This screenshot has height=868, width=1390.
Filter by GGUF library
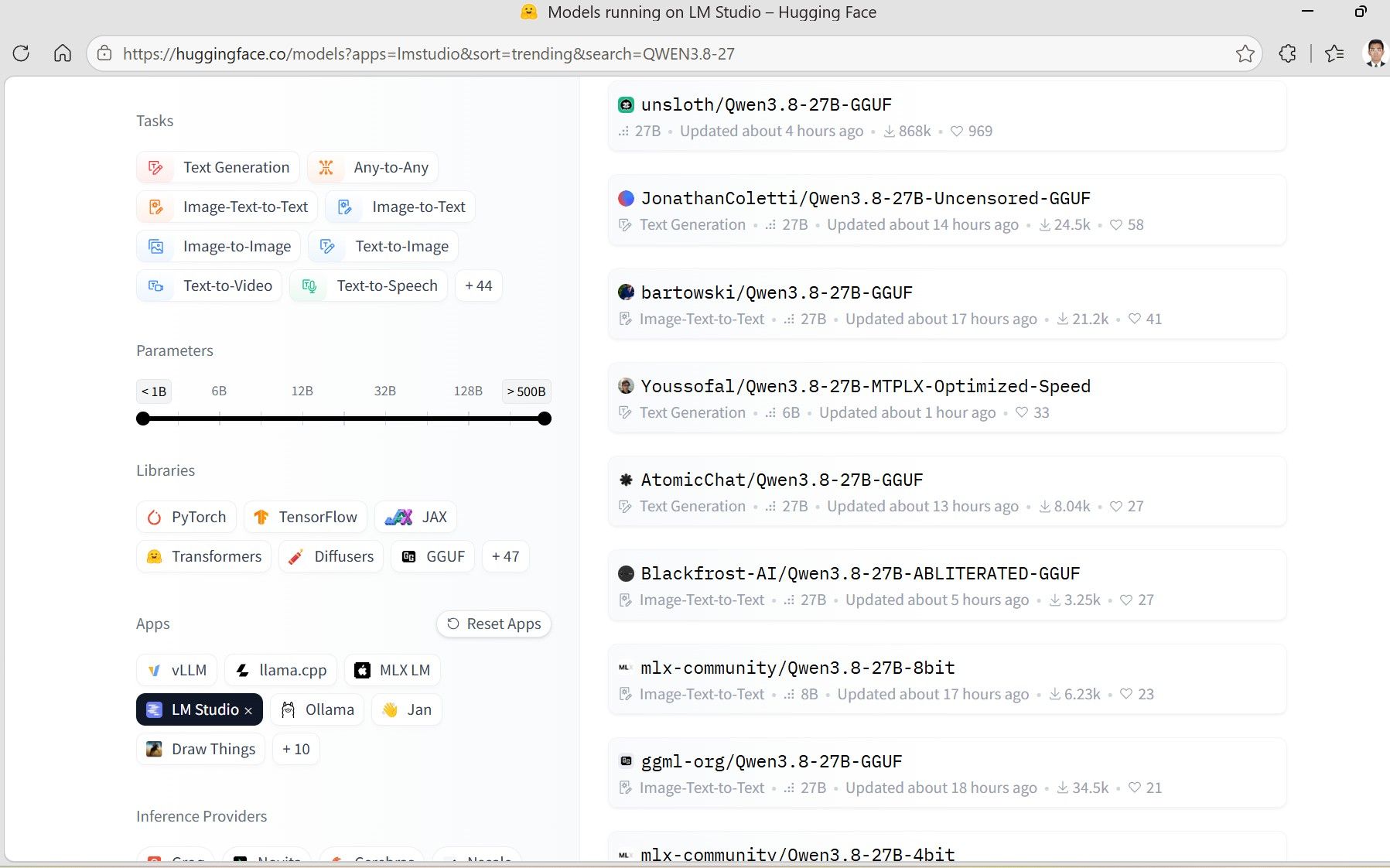pos(433,556)
